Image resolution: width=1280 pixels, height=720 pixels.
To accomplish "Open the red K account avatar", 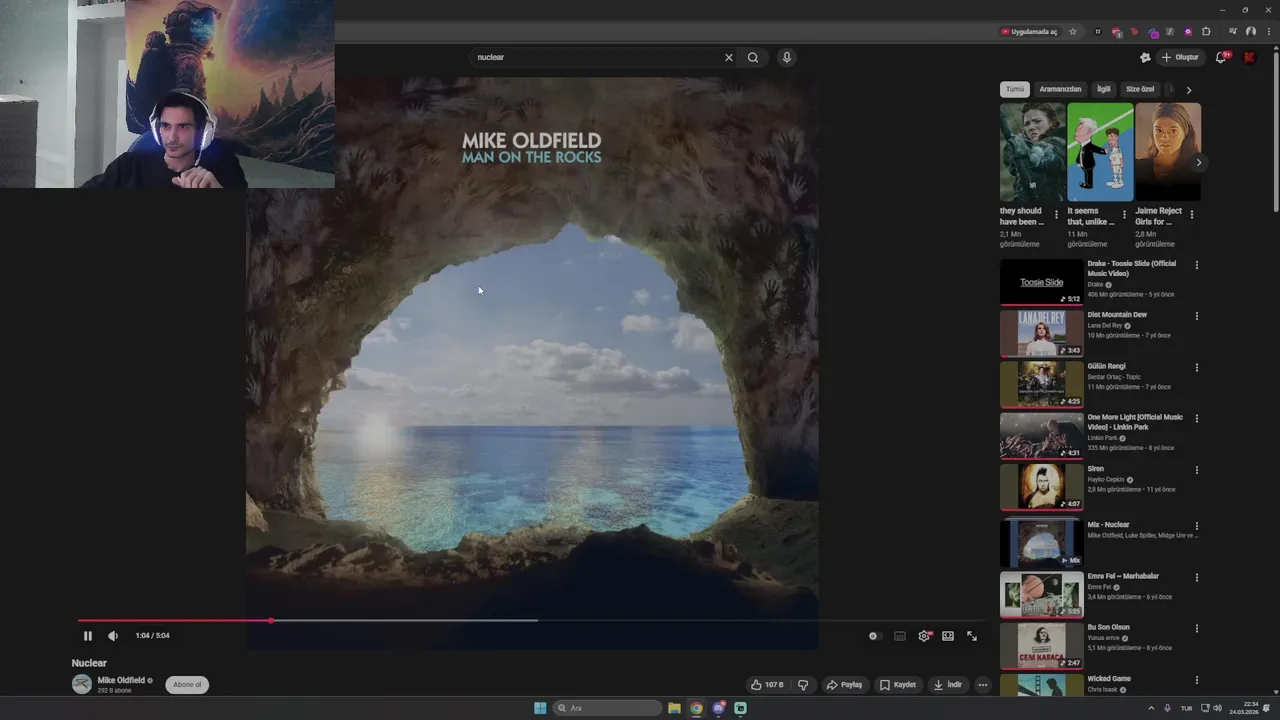I will 1249,57.
